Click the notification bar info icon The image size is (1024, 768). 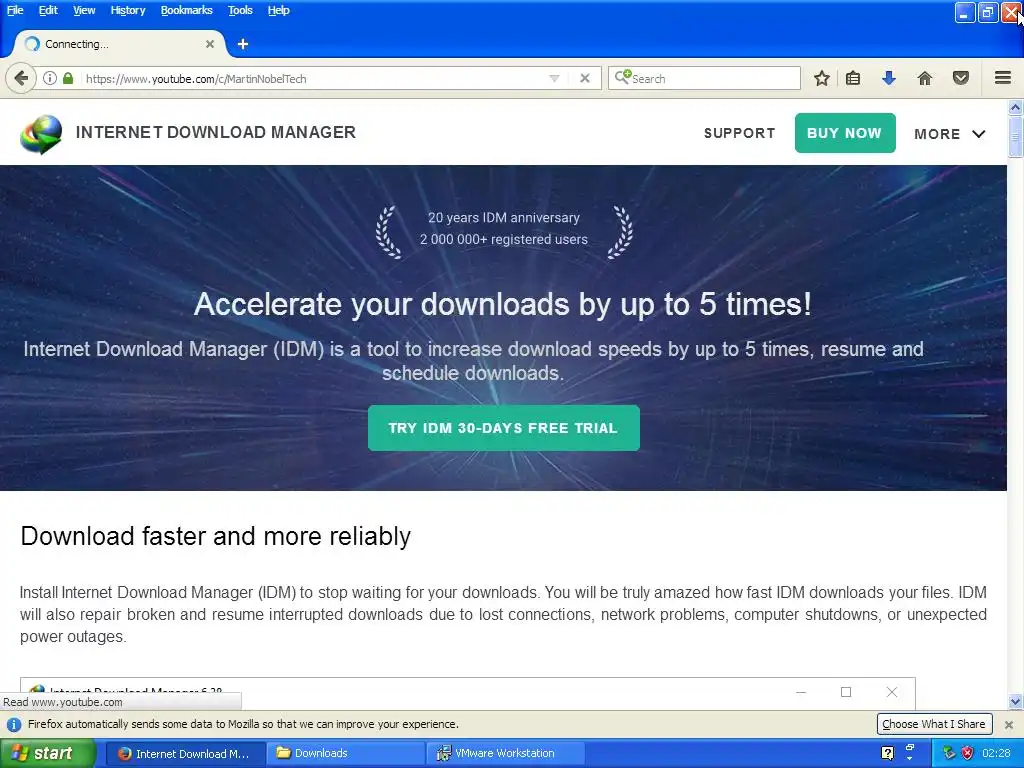point(14,724)
